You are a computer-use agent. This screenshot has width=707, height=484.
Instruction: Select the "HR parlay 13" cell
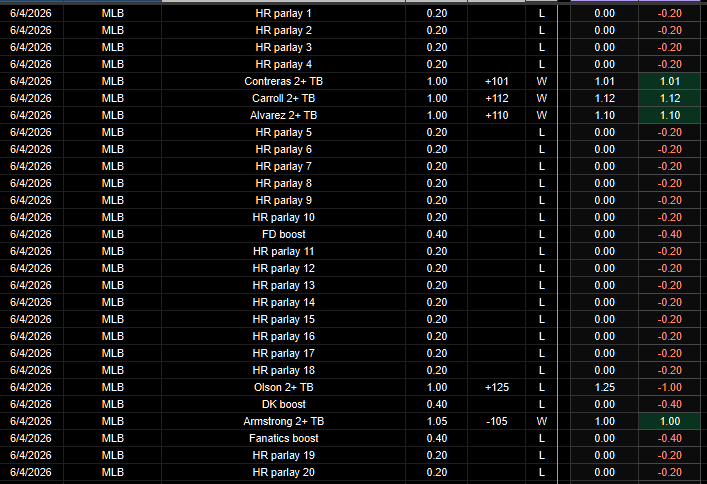pos(283,285)
